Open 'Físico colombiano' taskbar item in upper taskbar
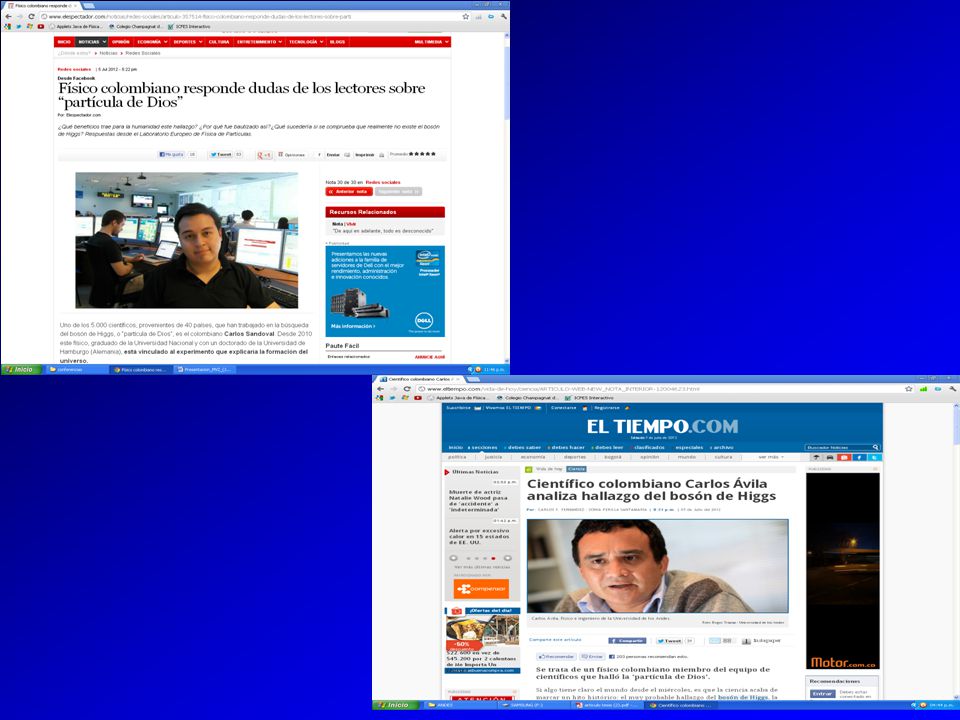The height and width of the screenshot is (720, 960). 141,370
